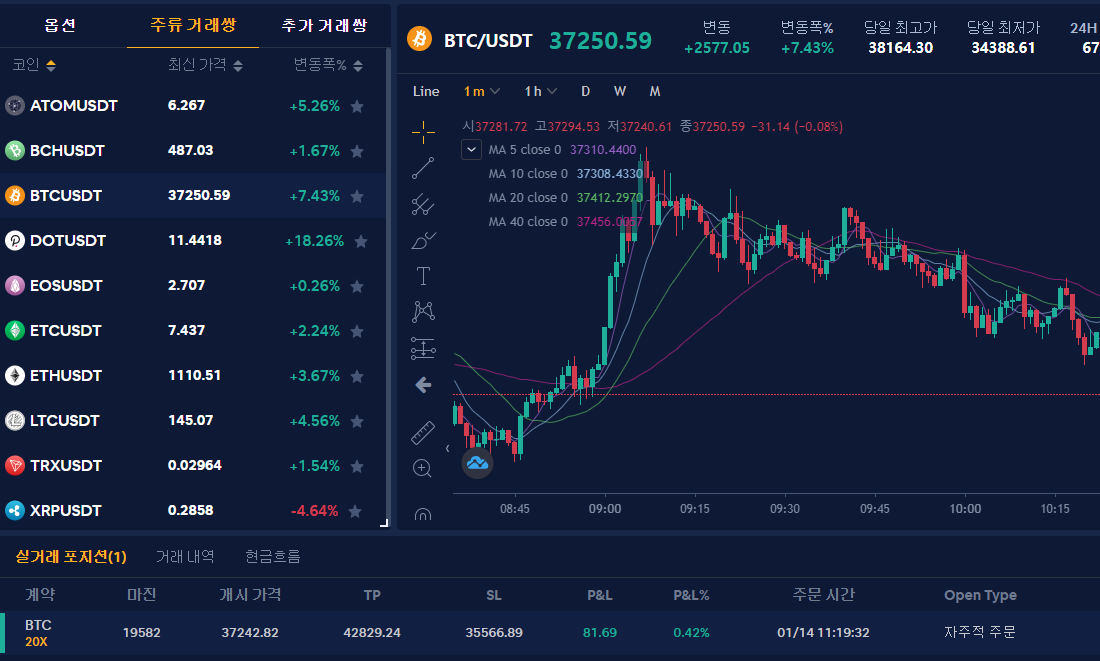Toggle favorite star for DOTUSDT
Image resolution: width=1100 pixels, height=661 pixels.
[361, 241]
